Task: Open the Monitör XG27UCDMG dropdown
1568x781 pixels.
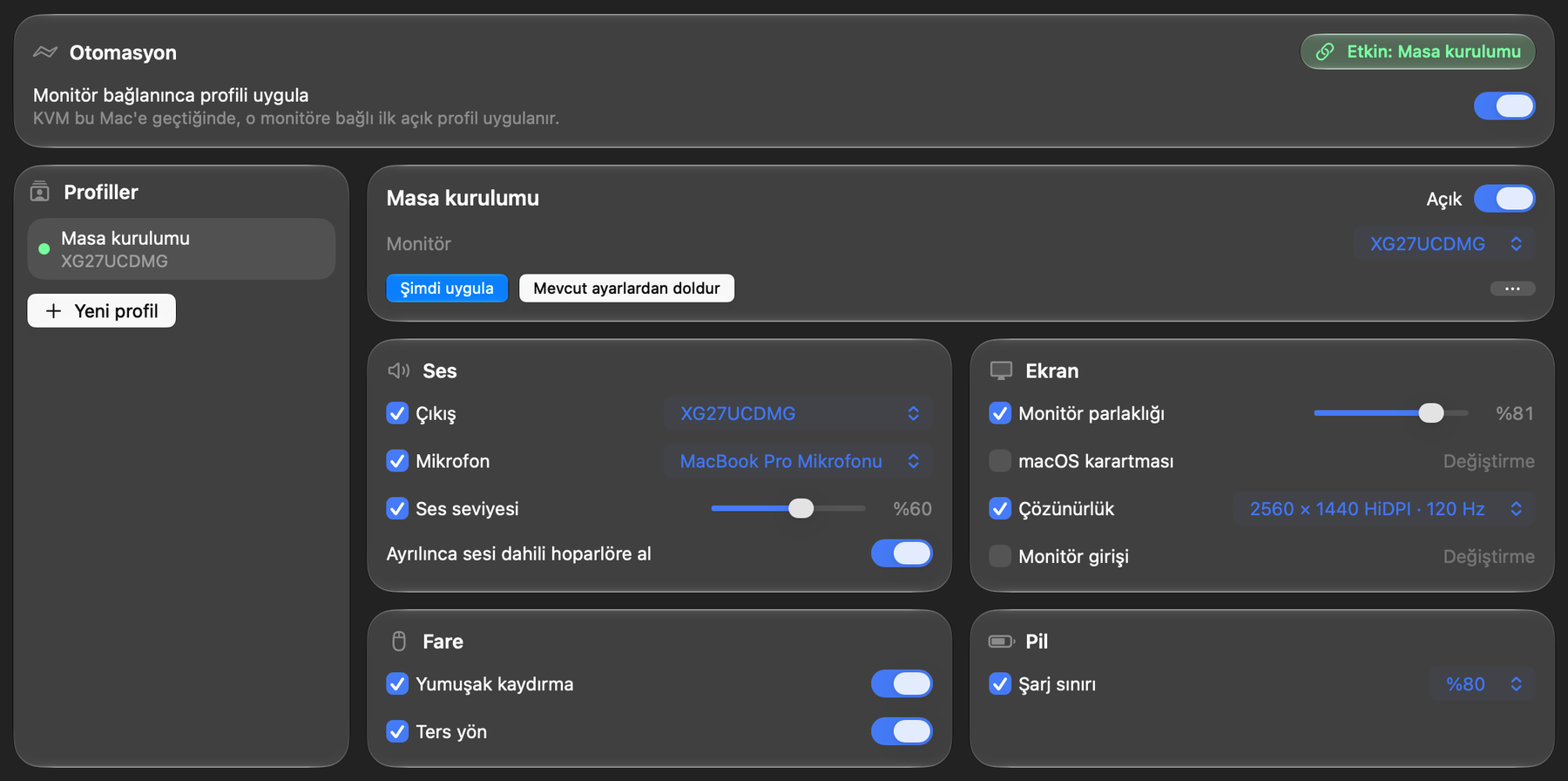Action: pyautogui.click(x=1444, y=244)
